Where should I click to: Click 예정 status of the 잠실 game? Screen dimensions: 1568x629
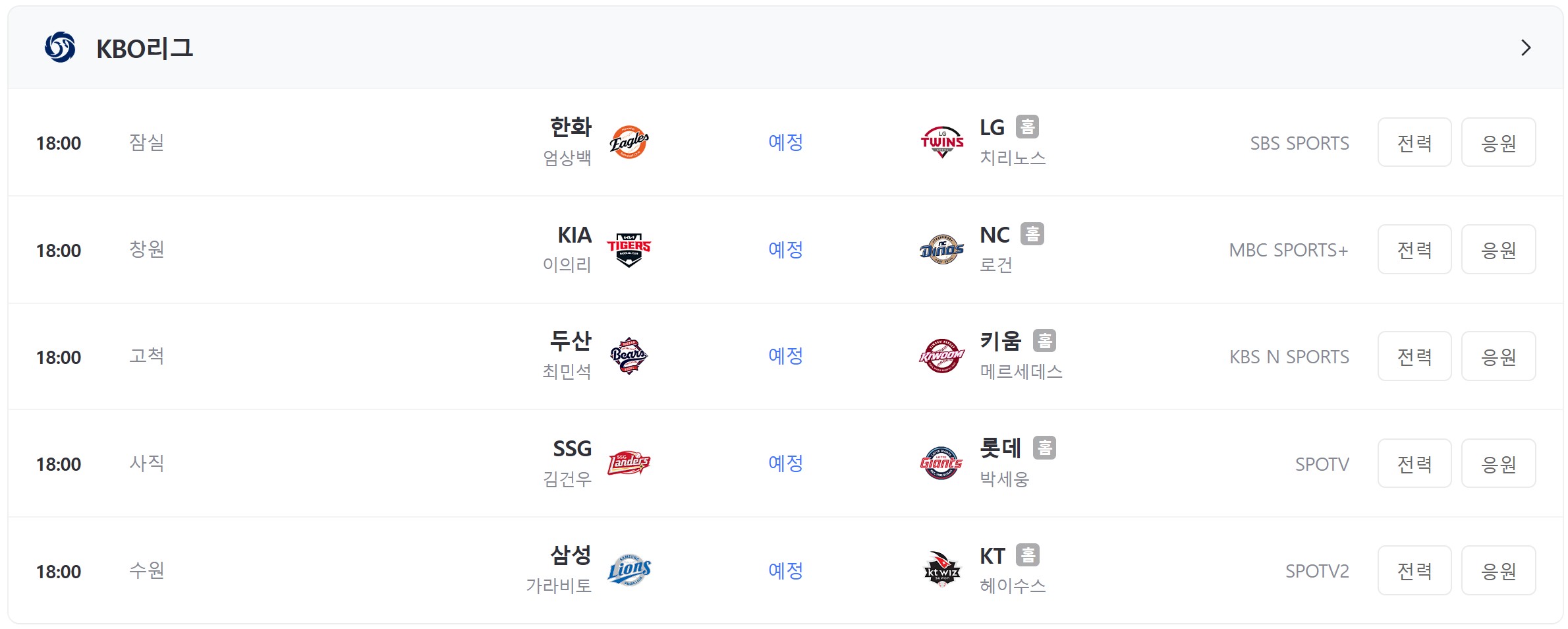(x=785, y=142)
